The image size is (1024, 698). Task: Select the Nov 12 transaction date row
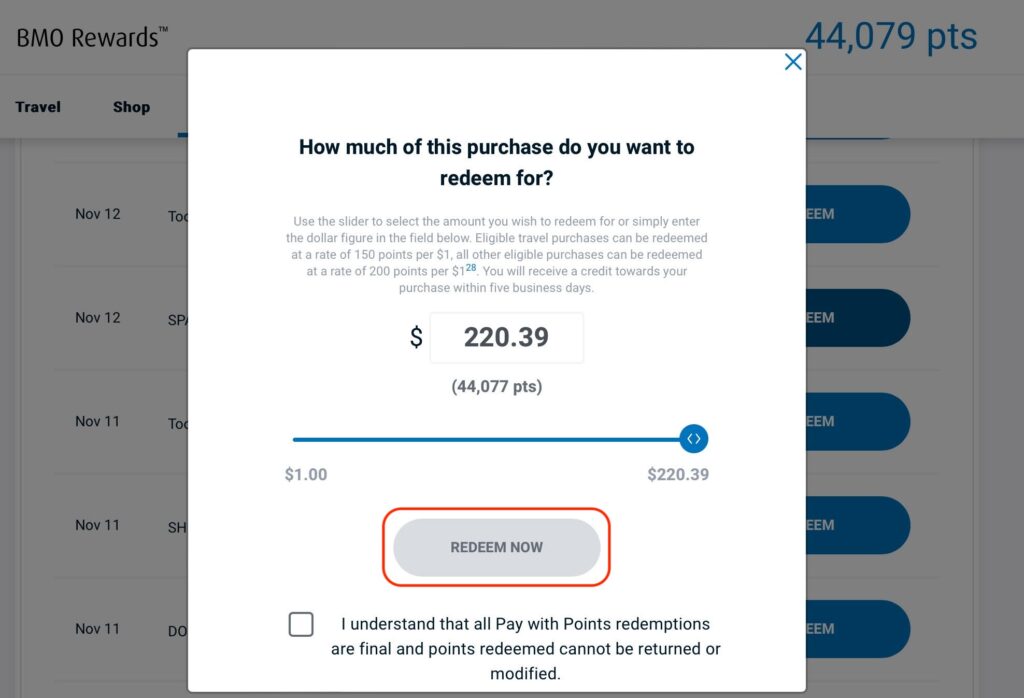click(x=97, y=213)
